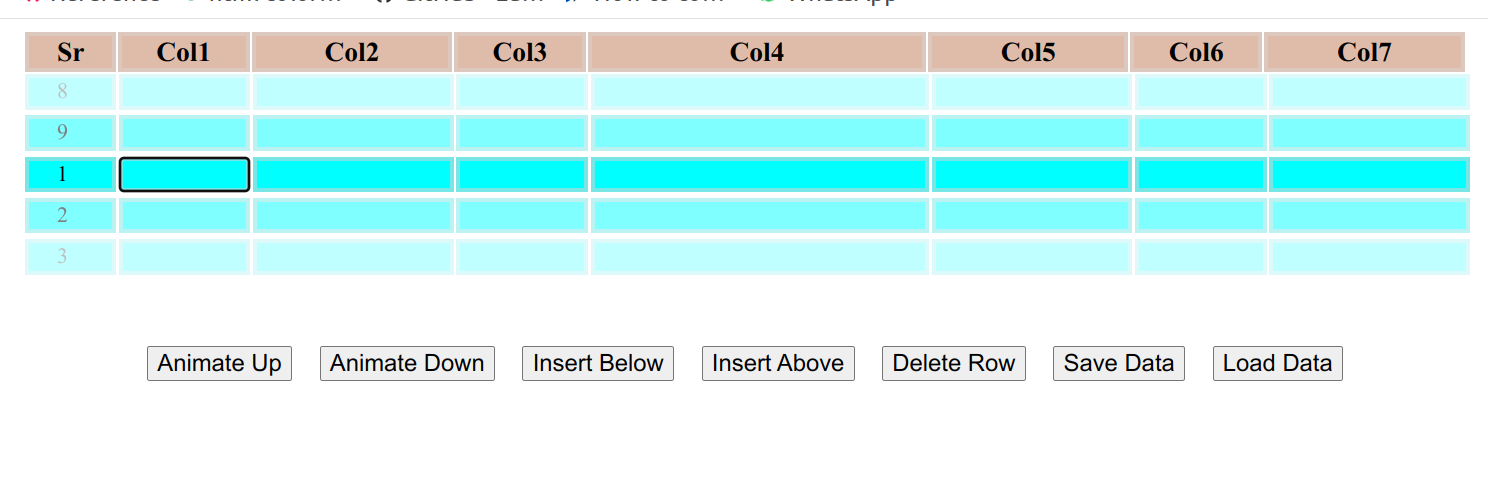Click the Delete Row button
This screenshot has width=1488, height=488.
[x=953, y=363]
